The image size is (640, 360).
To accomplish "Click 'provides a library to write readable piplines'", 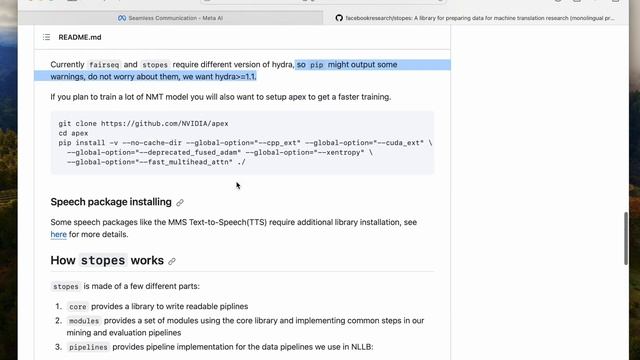I will [170, 306].
